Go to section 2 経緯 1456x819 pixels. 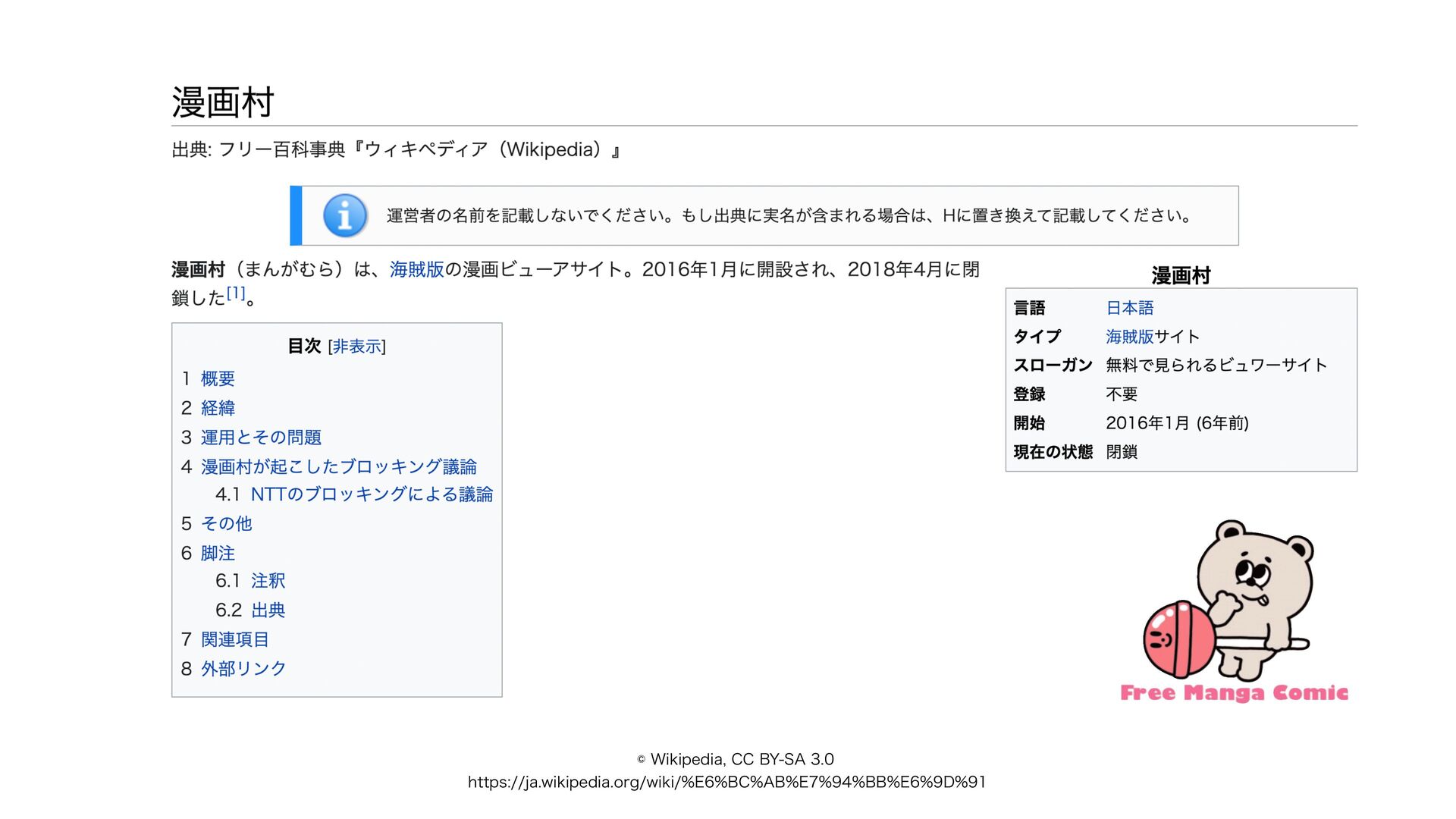tap(218, 408)
